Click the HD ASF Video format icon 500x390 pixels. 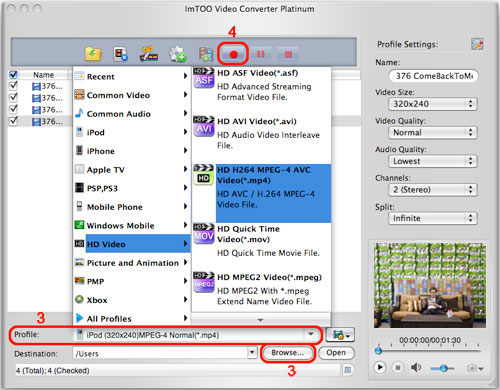pos(204,78)
